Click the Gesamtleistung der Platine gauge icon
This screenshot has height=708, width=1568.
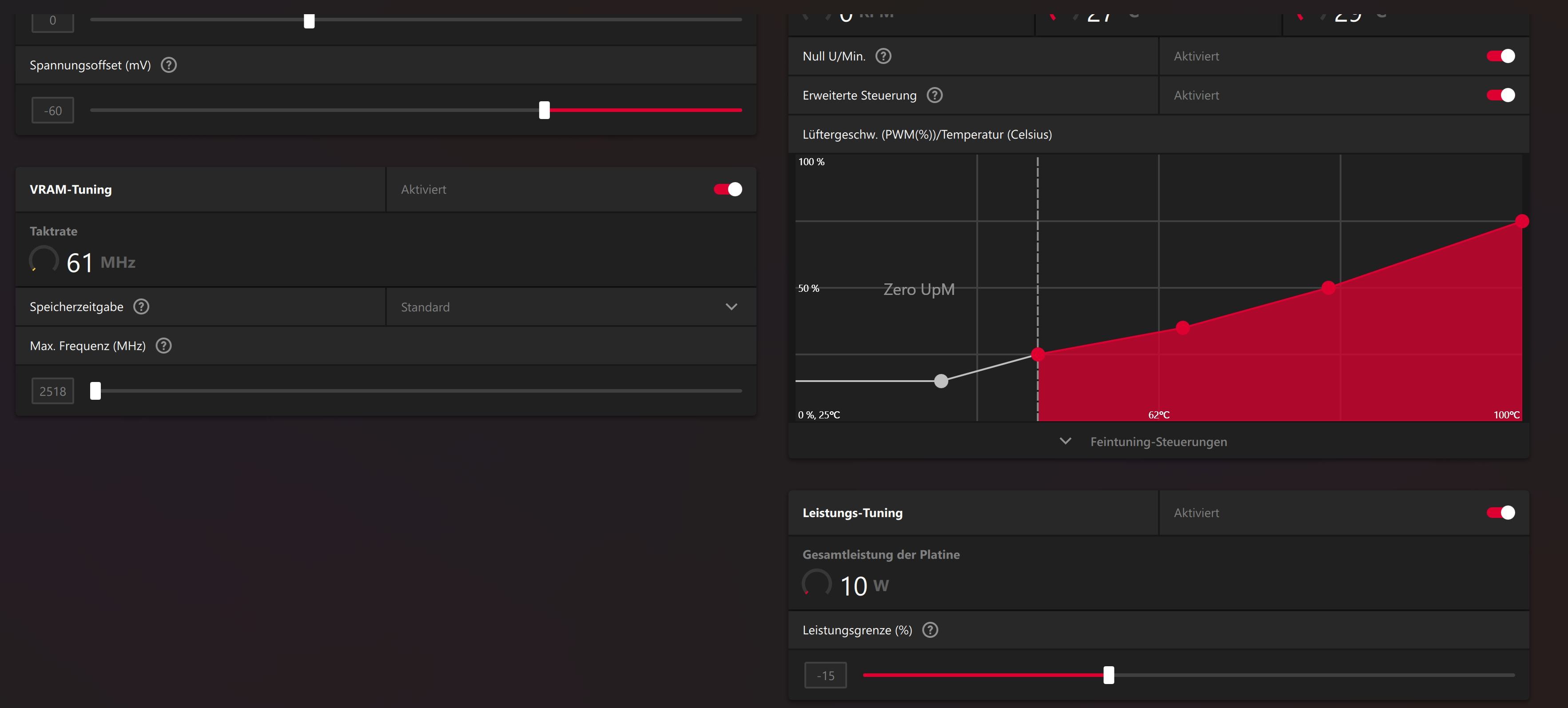tap(816, 584)
